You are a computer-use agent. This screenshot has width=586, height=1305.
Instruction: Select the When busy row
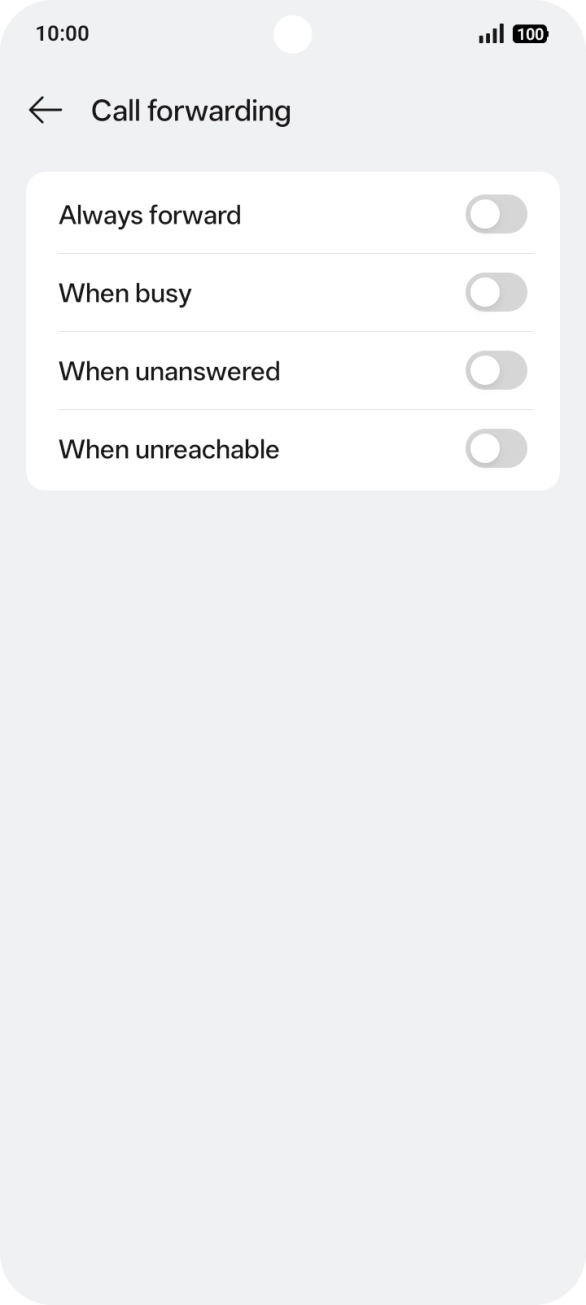(x=293, y=292)
